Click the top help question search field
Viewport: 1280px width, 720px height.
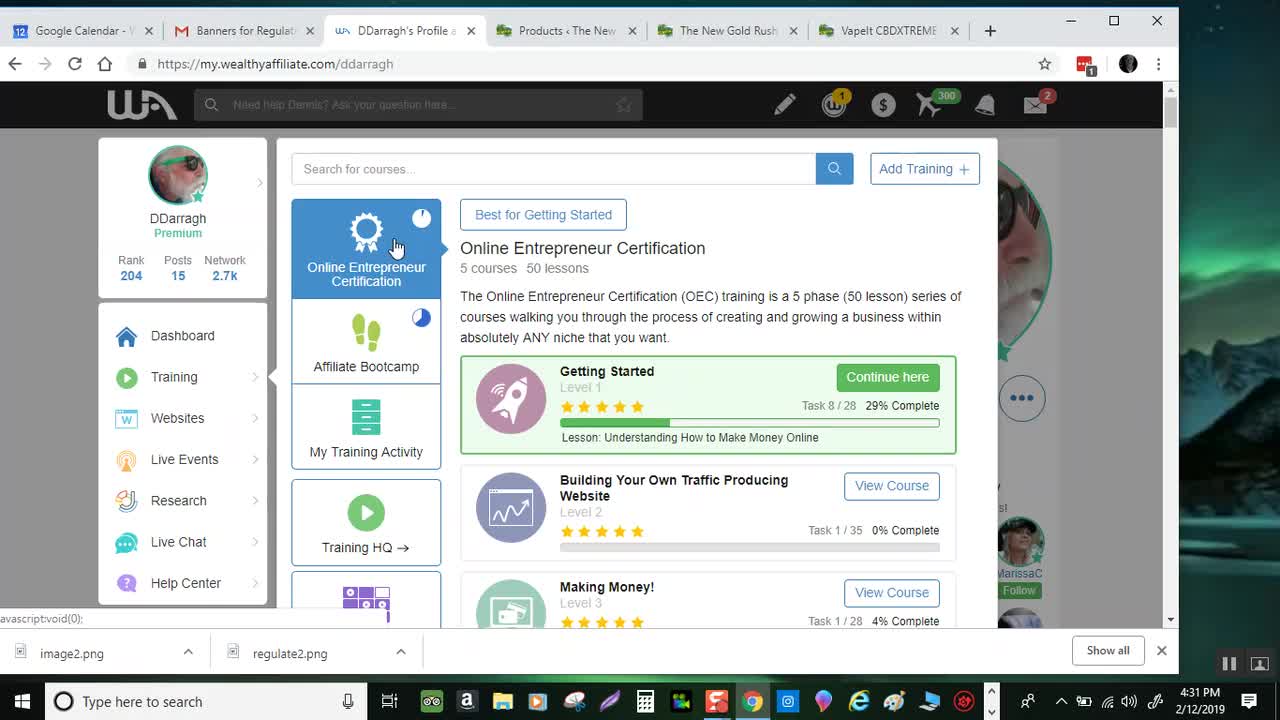click(418, 105)
